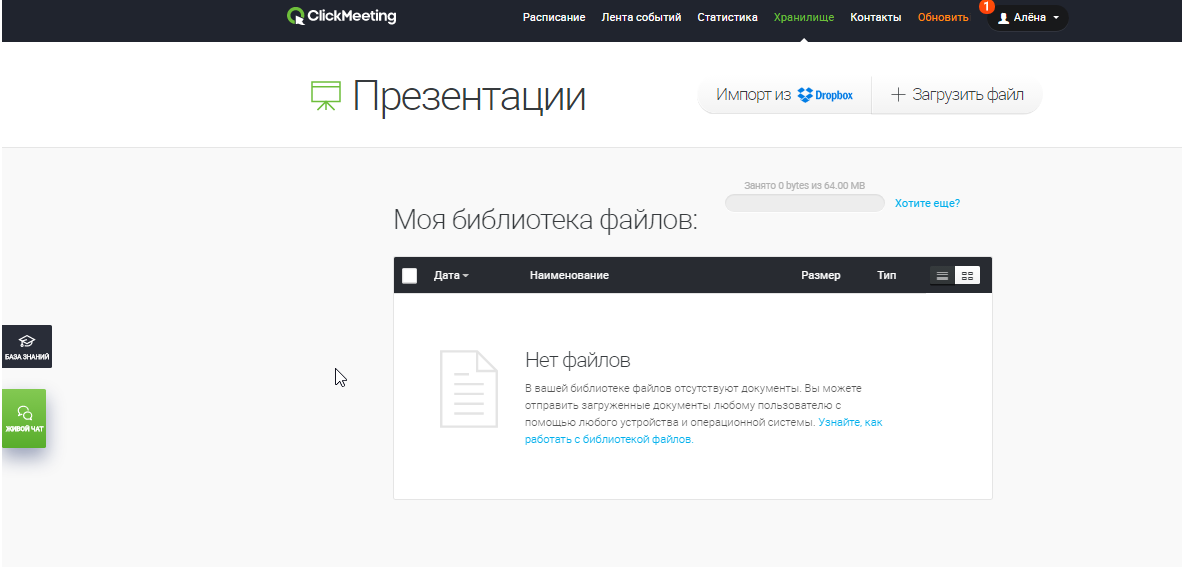Viewport: 1182px width, 567px height.
Task: Click the Загрузить файл button
Action: tap(957, 95)
